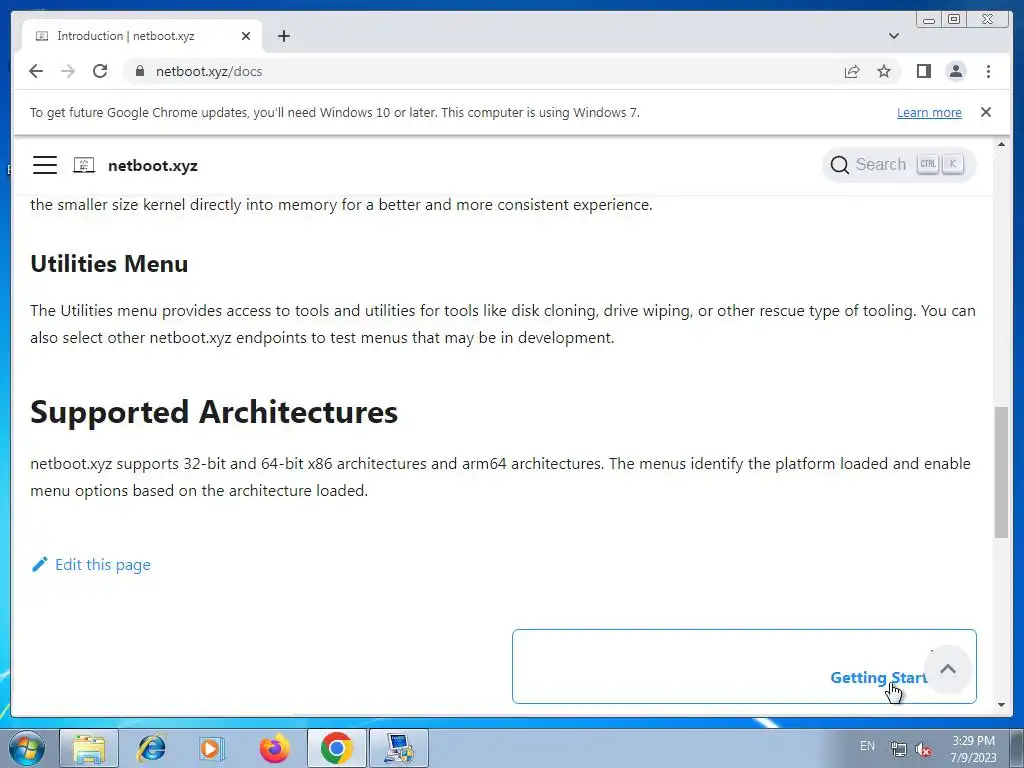This screenshot has width=1024, height=768.
Task: Open the Chrome profile avatar menu
Action: pyautogui.click(x=955, y=71)
